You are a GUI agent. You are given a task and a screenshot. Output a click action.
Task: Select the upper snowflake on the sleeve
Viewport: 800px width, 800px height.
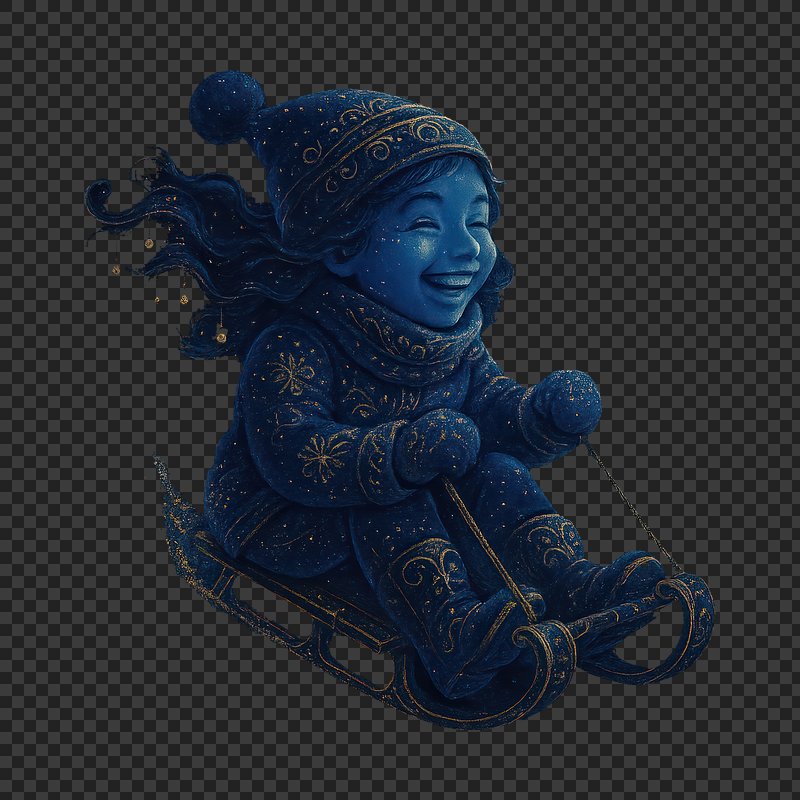click(289, 373)
